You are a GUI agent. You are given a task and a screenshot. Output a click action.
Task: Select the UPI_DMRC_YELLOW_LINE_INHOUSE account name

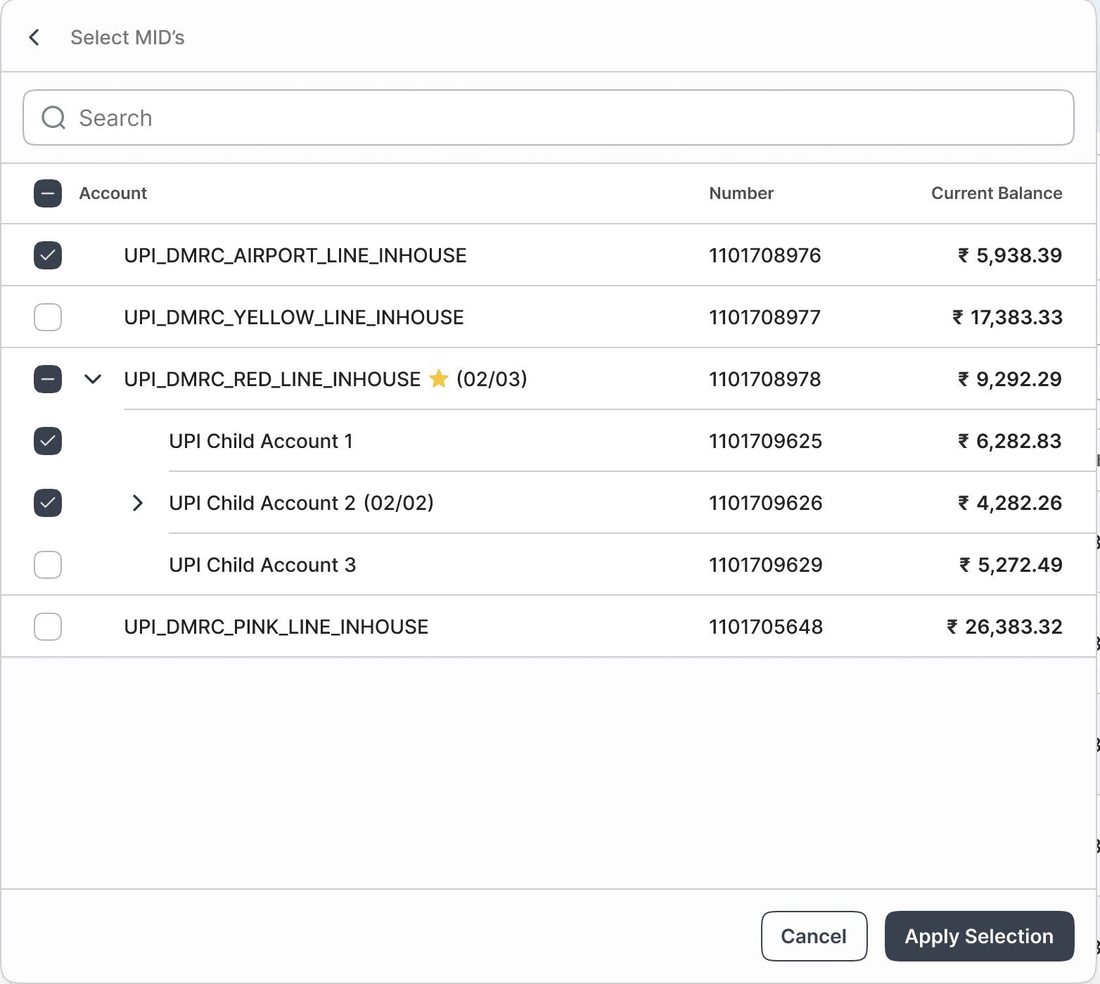pos(294,317)
